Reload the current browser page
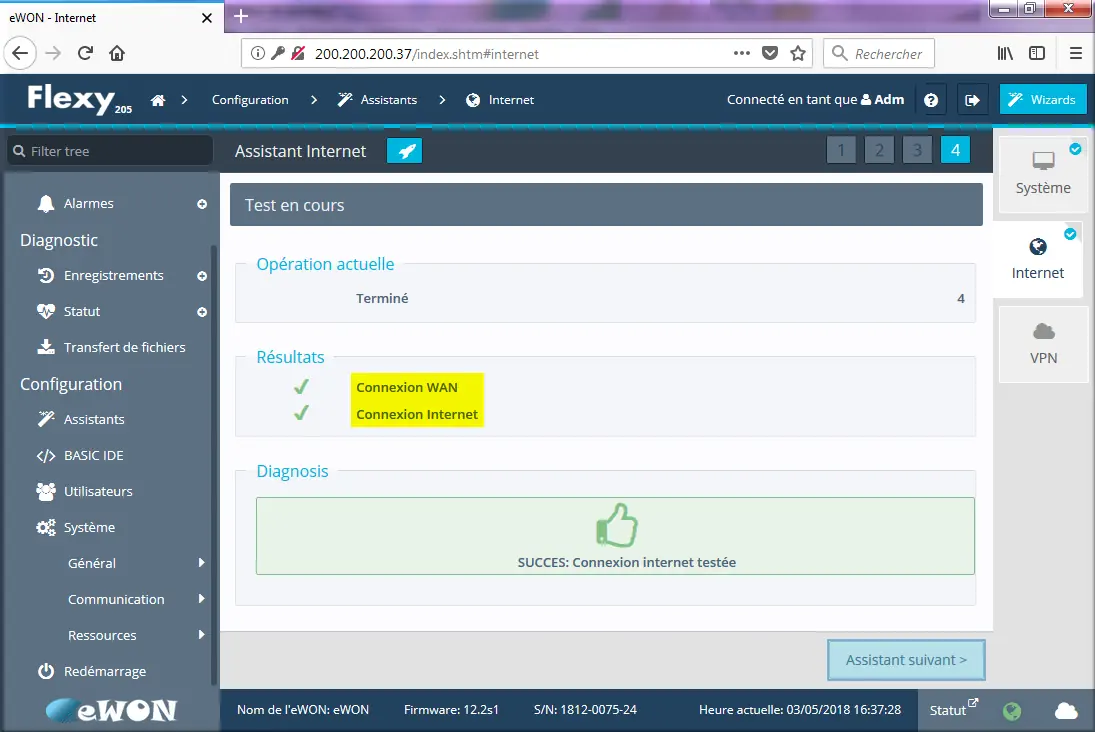This screenshot has height=732, width=1095. [x=85, y=53]
